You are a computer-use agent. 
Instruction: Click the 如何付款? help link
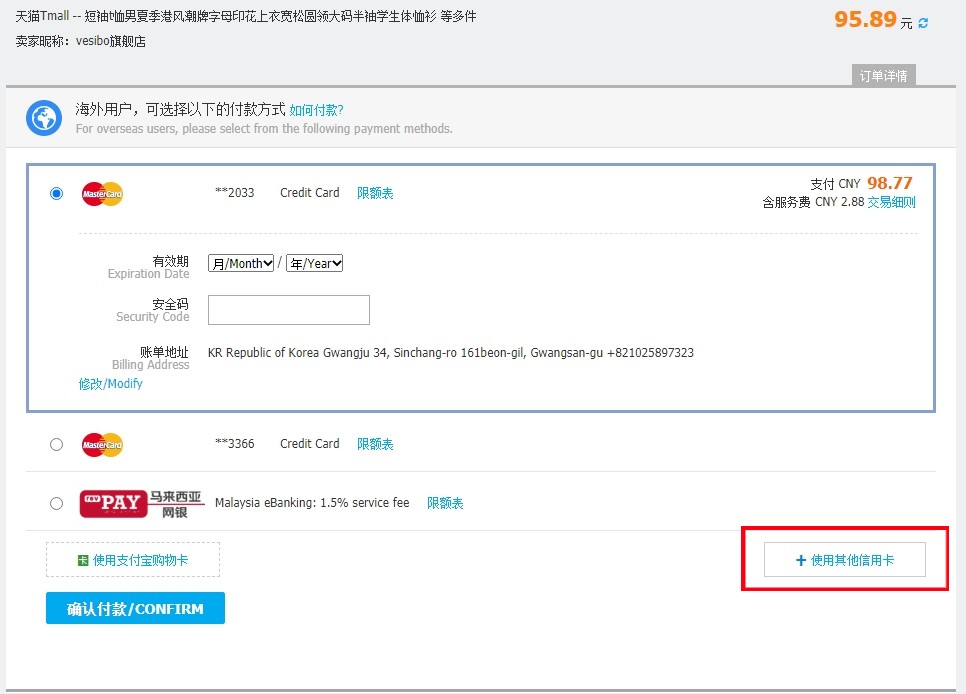pyautogui.click(x=316, y=110)
